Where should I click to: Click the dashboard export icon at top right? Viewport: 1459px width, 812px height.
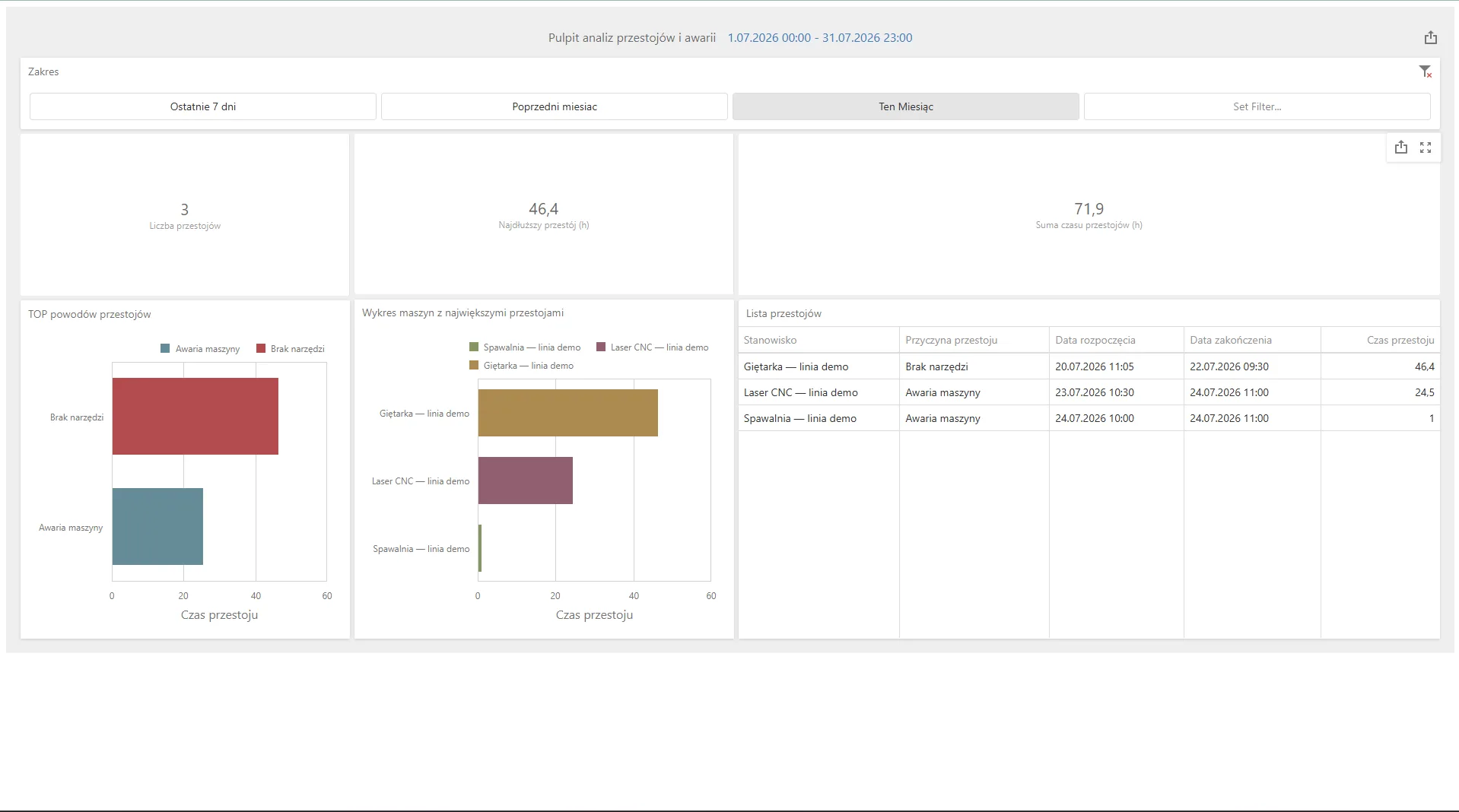pyautogui.click(x=1430, y=37)
